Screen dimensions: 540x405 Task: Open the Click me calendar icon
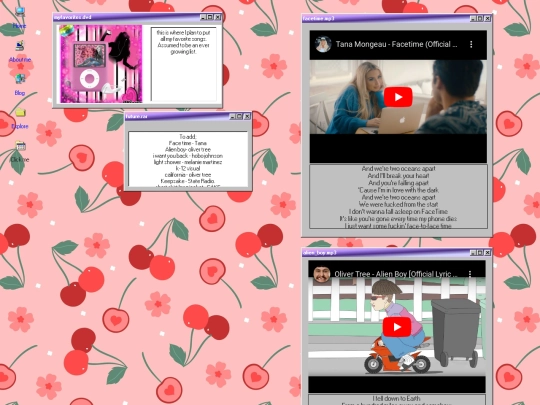pos(20,145)
